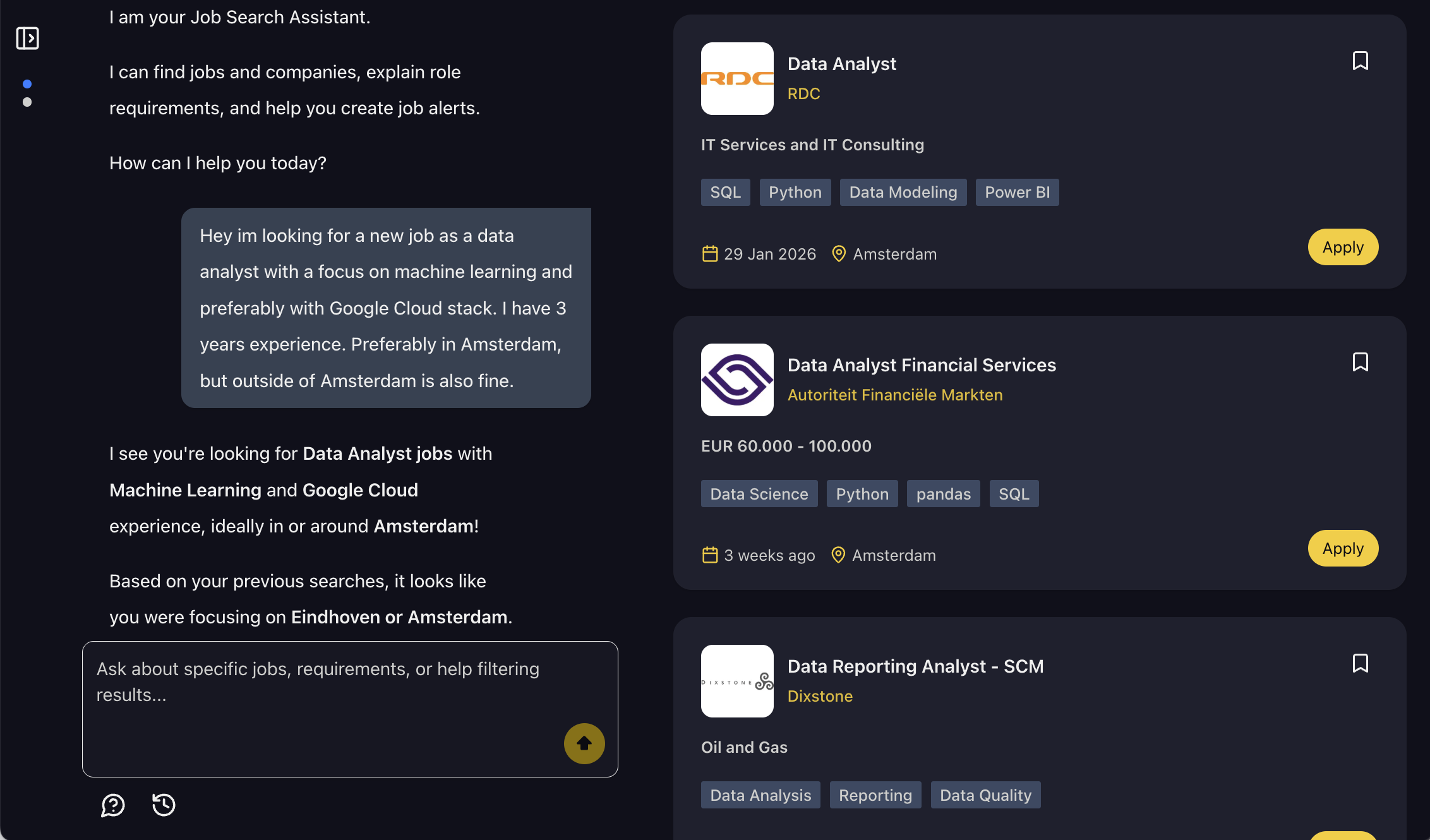The image size is (1430, 840).
Task: Click the RDC company logo
Action: tap(737, 79)
